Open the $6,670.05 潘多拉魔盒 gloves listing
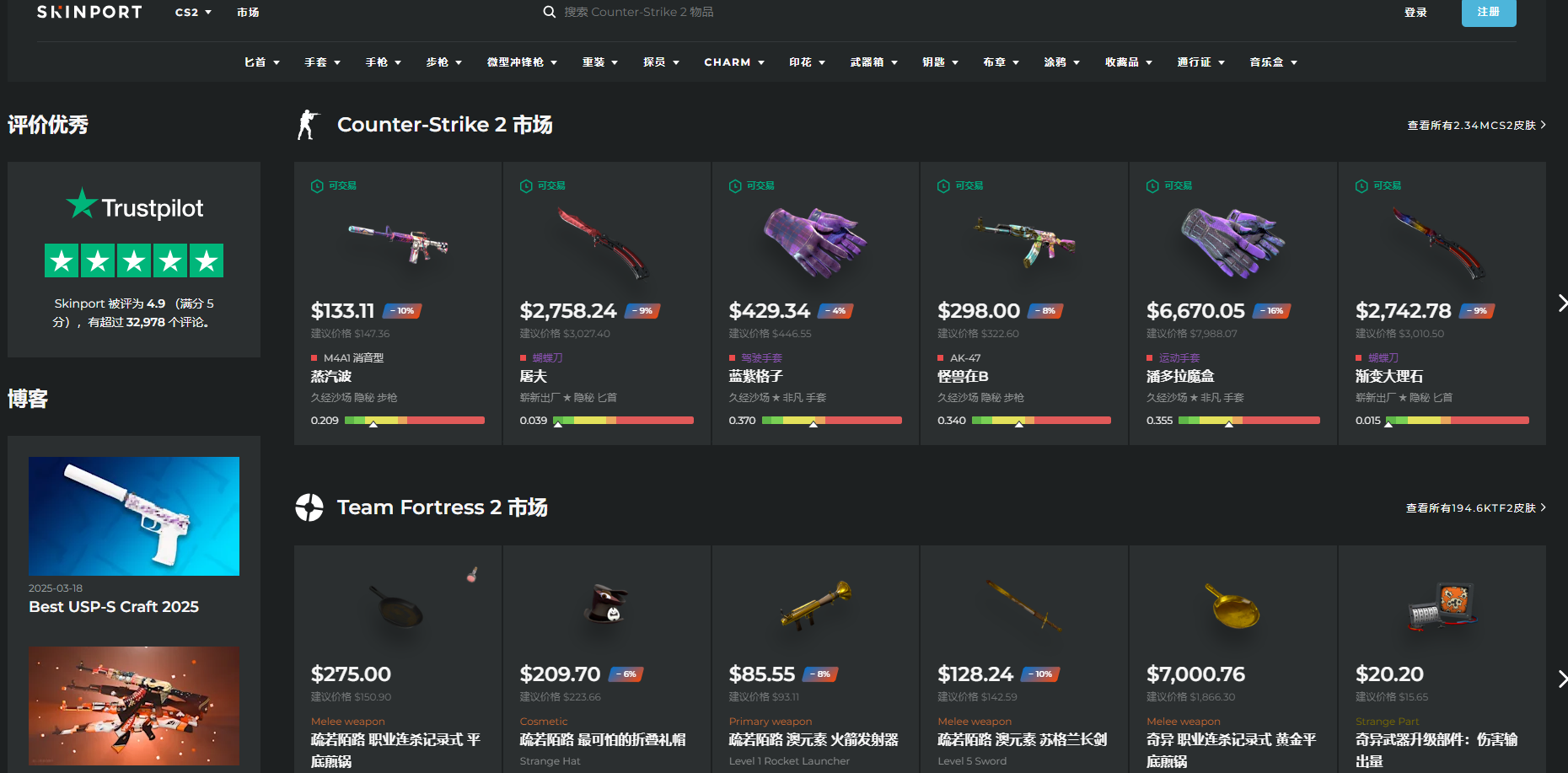This screenshot has width=1568, height=773. (1232, 303)
